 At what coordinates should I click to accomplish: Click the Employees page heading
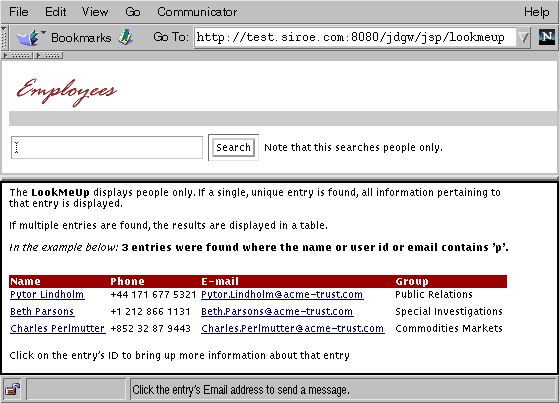click(x=67, y=92)
